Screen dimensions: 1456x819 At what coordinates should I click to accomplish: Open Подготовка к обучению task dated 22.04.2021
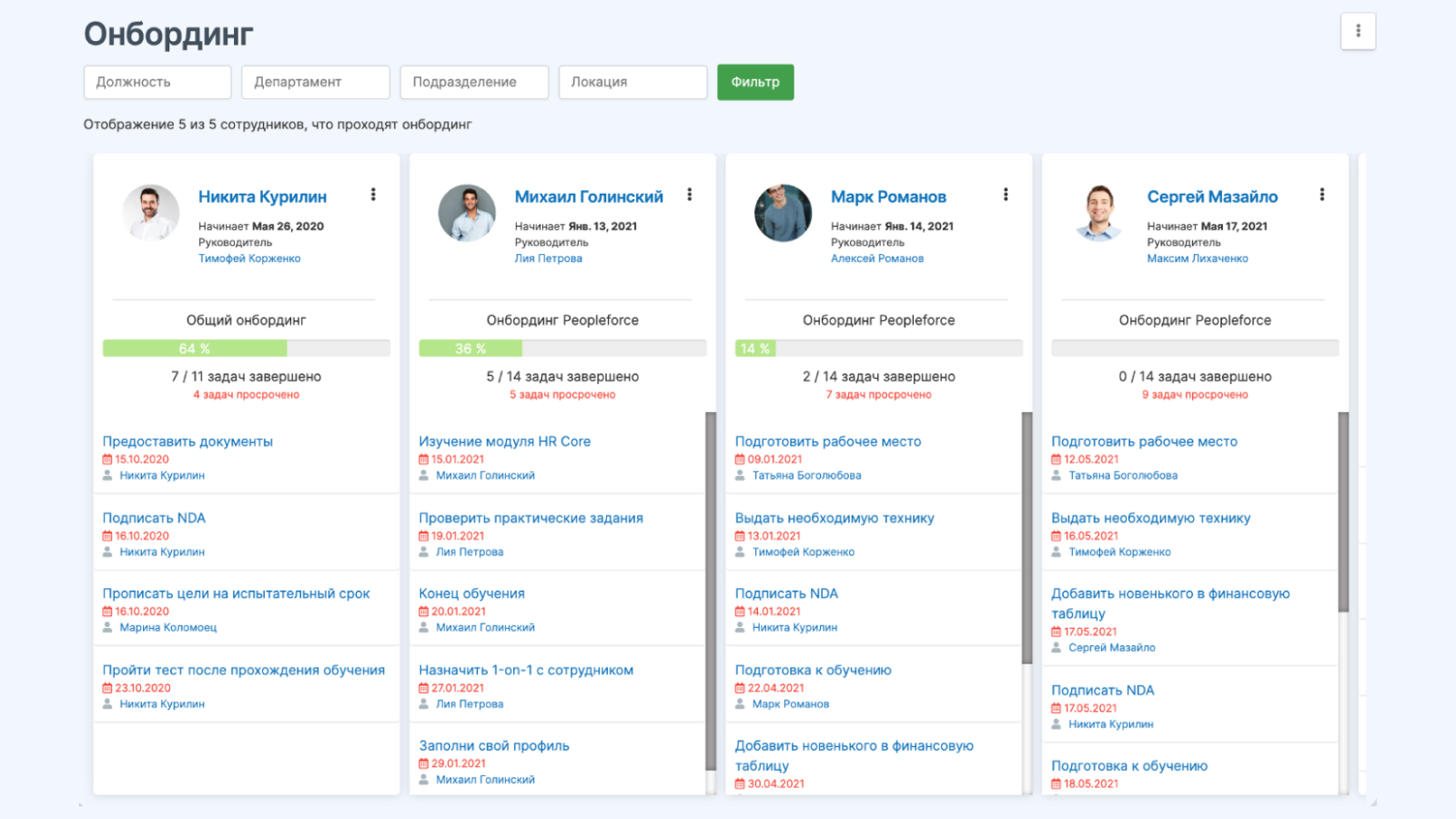(813, 670)
